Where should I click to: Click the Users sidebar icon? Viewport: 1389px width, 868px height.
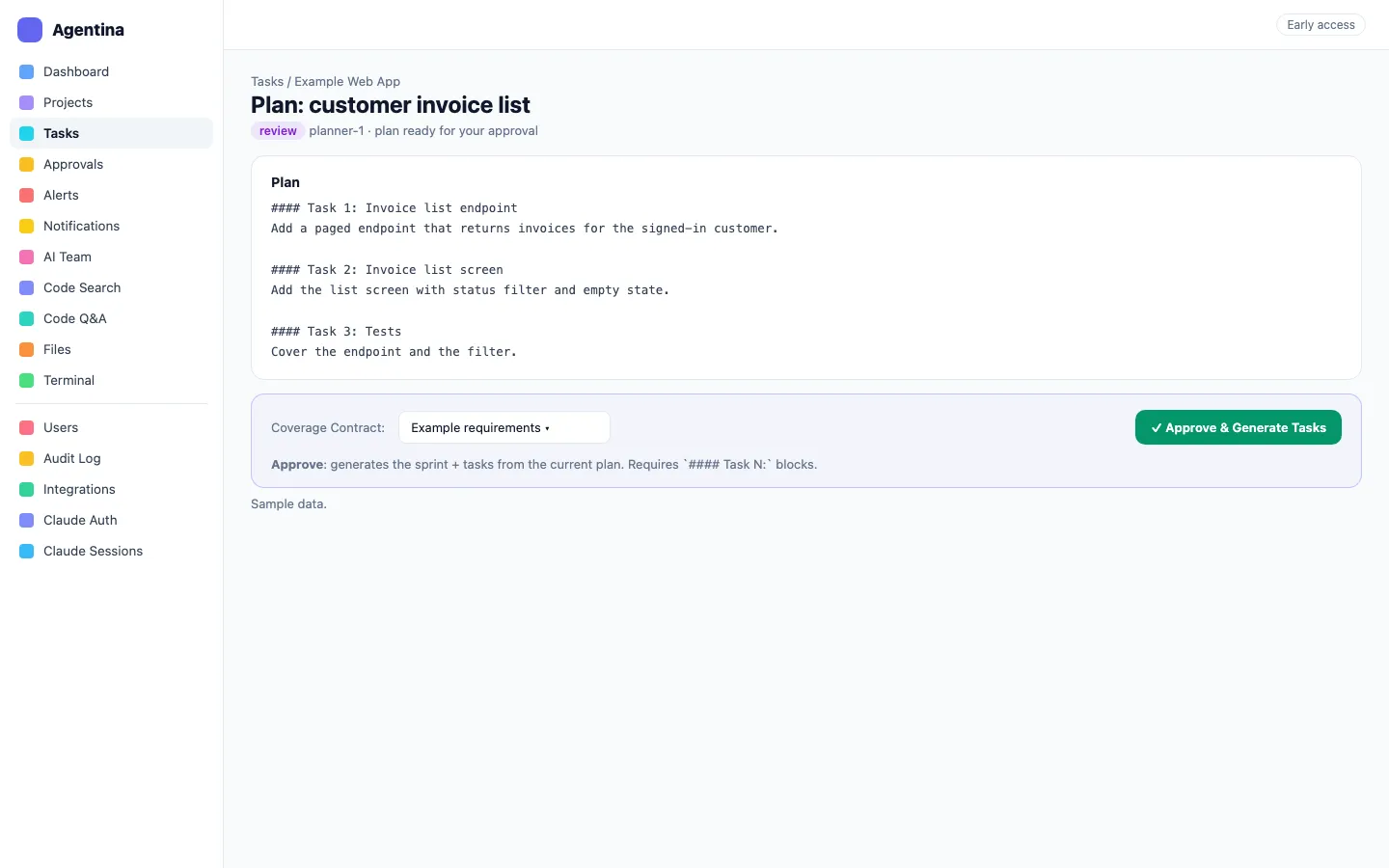tap(27, 428)
